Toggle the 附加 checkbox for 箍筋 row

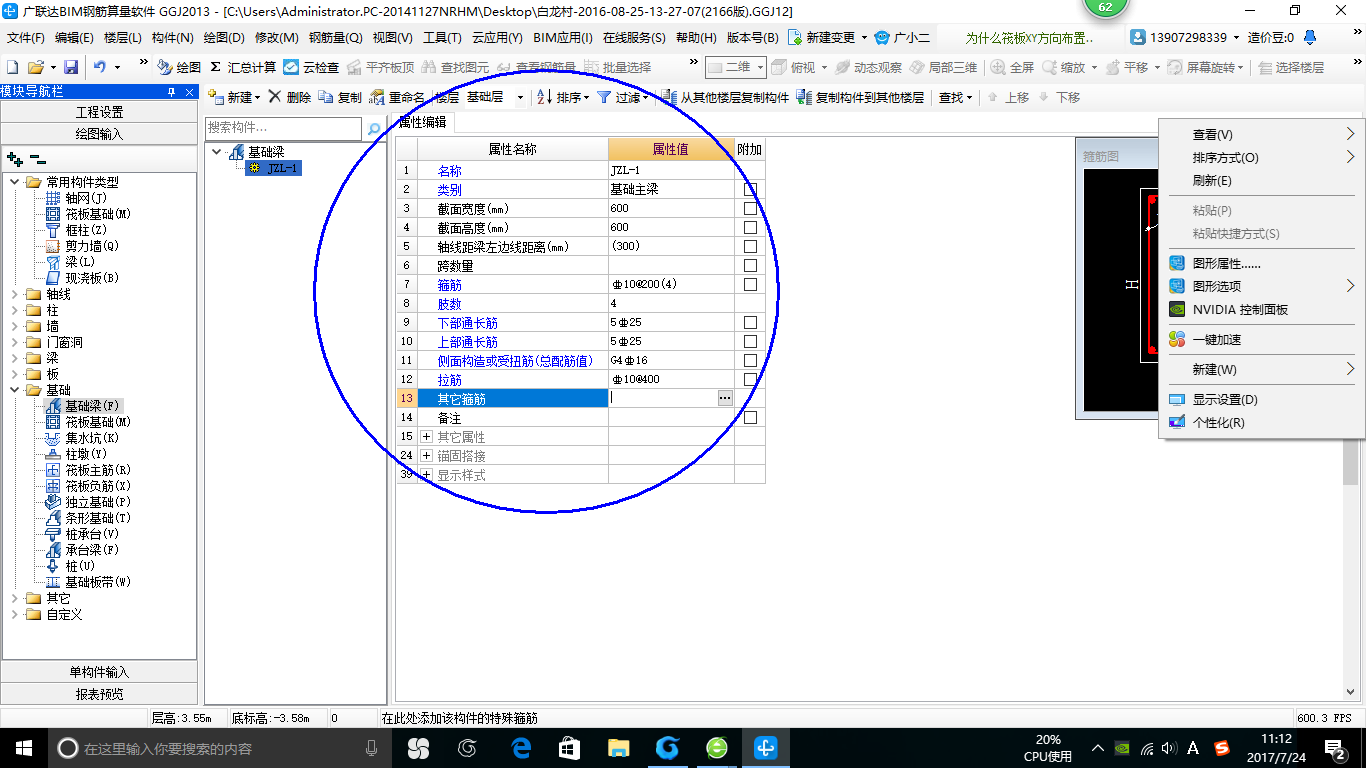click(x=750, y=284)
